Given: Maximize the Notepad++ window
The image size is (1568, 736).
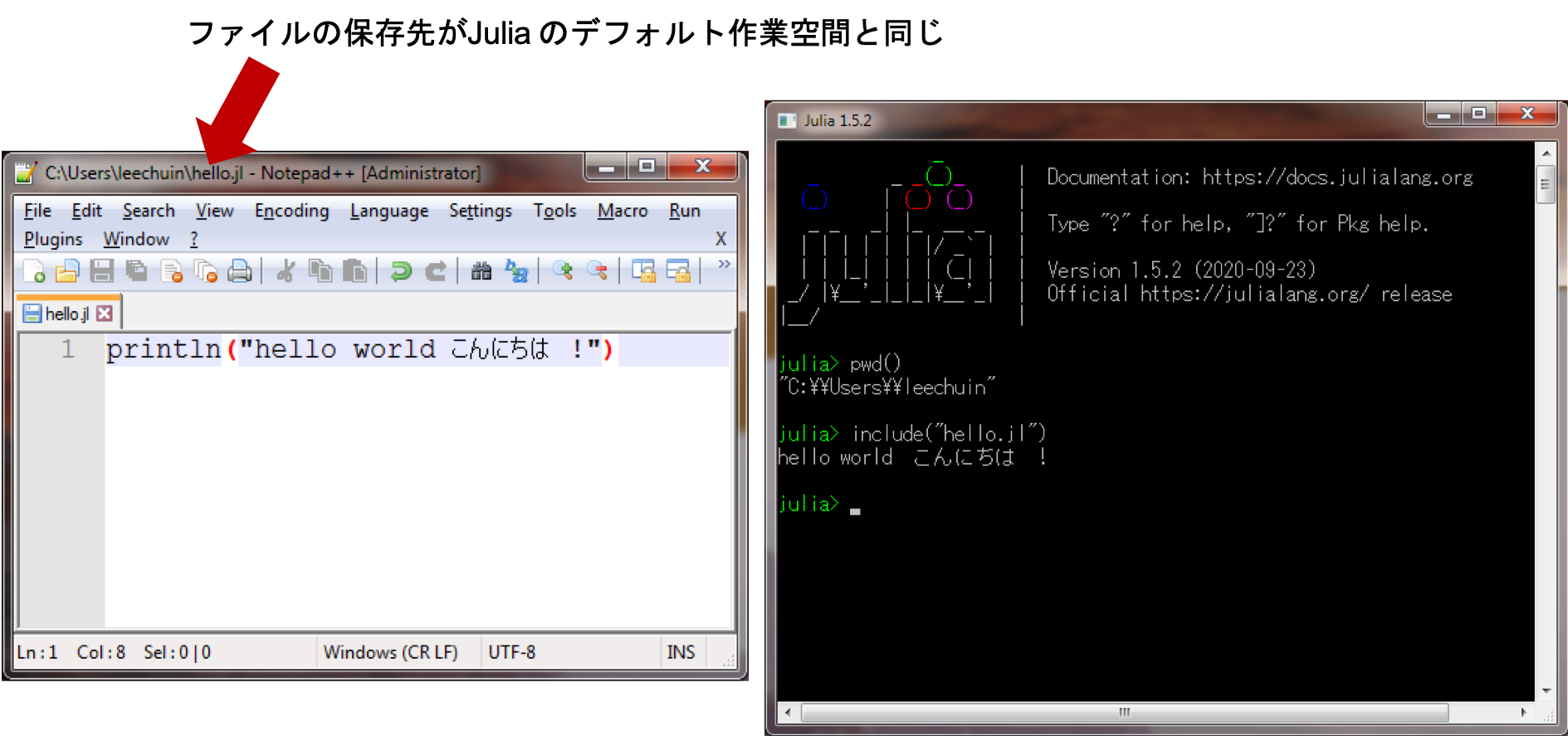Looking at the screenshot, I should pyautogui.click(x=647, y=167).
